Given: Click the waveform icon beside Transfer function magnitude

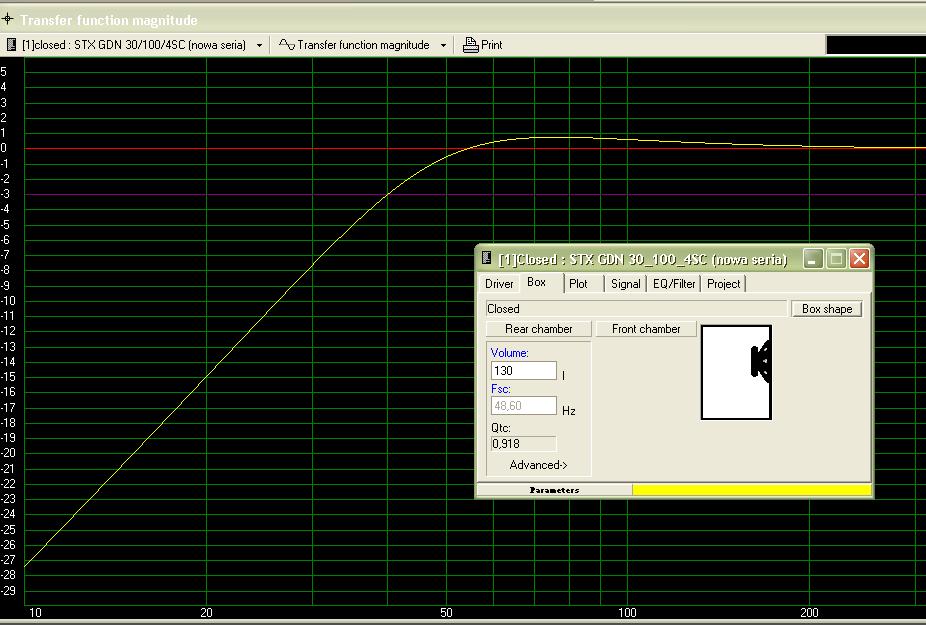Looking at the screenshot, I should 287,45.
